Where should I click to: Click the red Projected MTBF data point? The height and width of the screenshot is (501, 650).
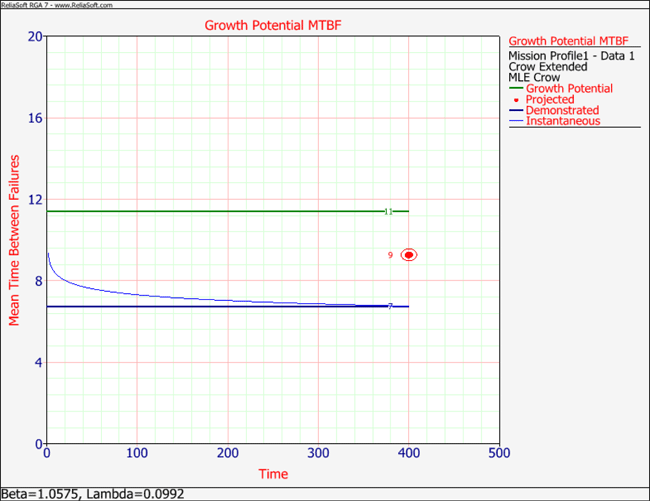click(x=409, y=255)
